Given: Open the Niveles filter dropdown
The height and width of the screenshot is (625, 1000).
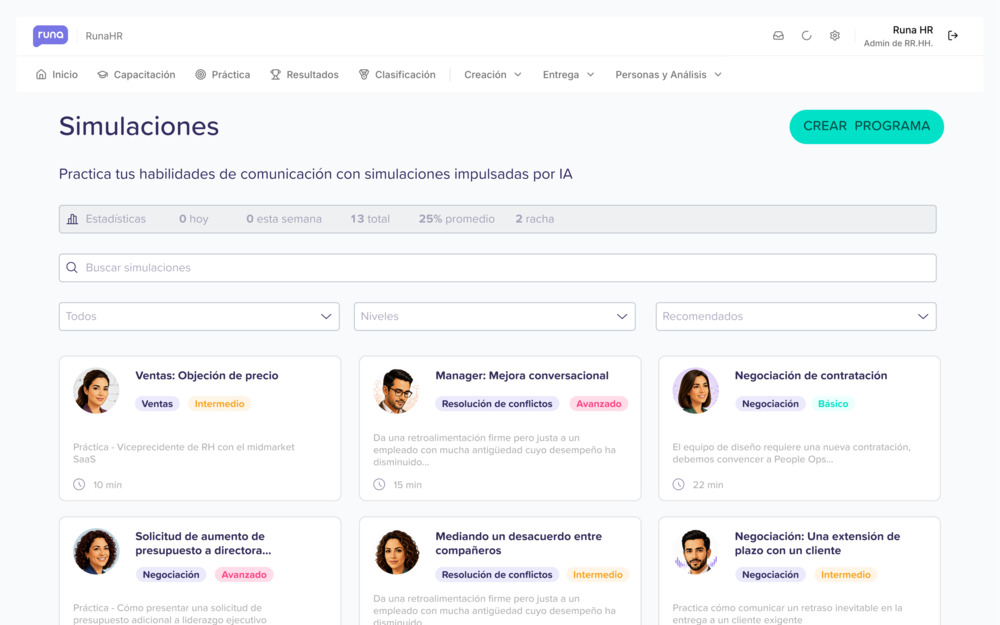Looking at the screenshot, I should pyautogui.click(x=495, y=316).
